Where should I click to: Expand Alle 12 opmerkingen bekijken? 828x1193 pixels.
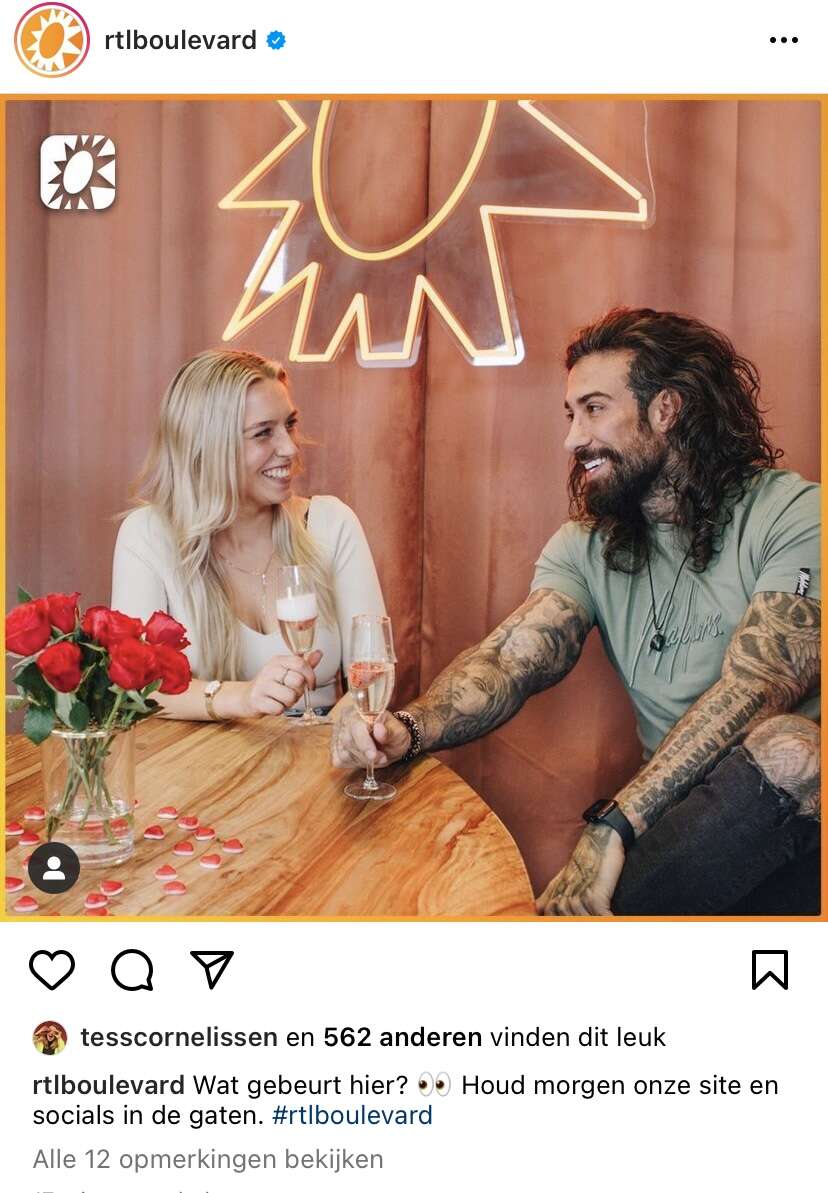(x=208, y=1160)
